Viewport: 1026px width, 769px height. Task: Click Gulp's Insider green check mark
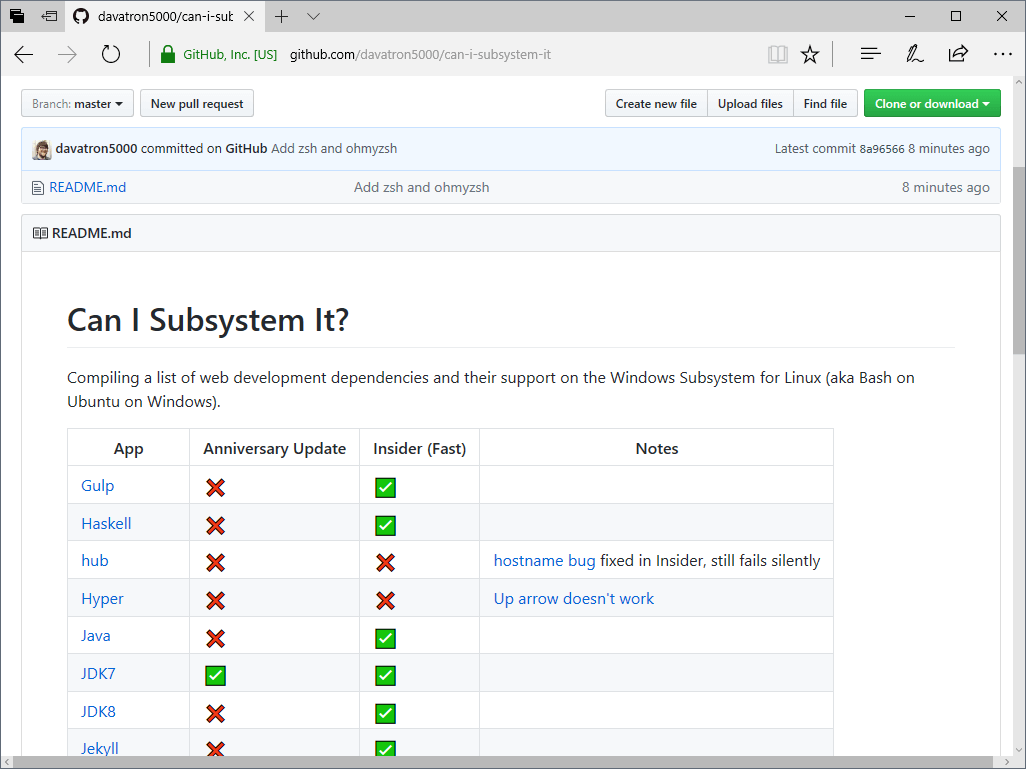(x=385, y=487)
